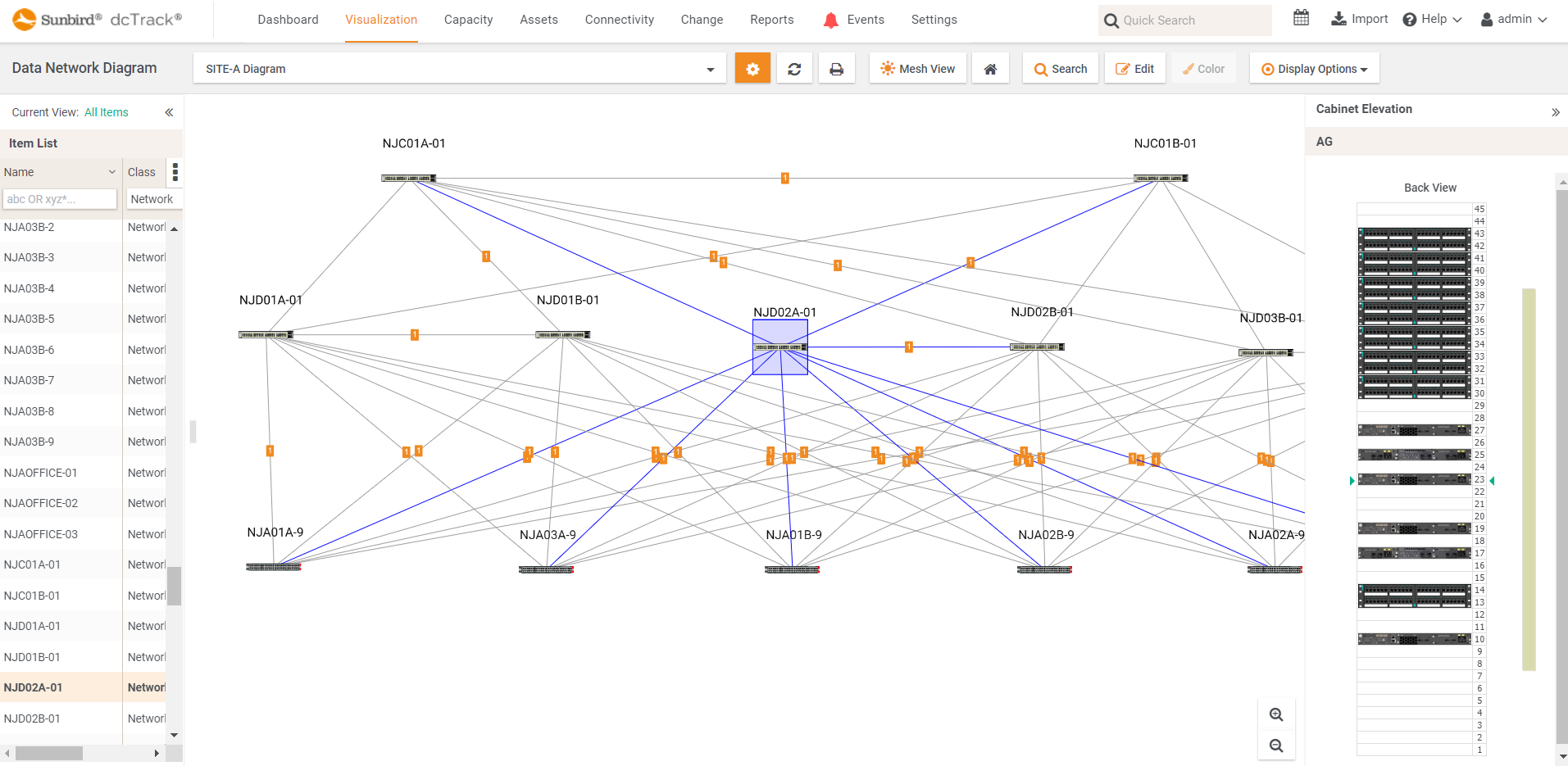This screenshot has height=766, width=1568.
Task: Open the Events notification bell
Action: pyautogui.click(x=829, y=19)
